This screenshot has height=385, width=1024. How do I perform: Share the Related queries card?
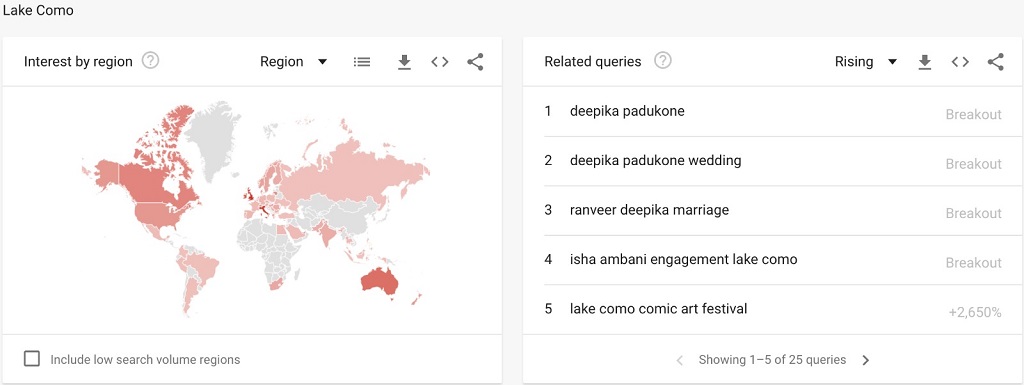click(x=995, y=62)
